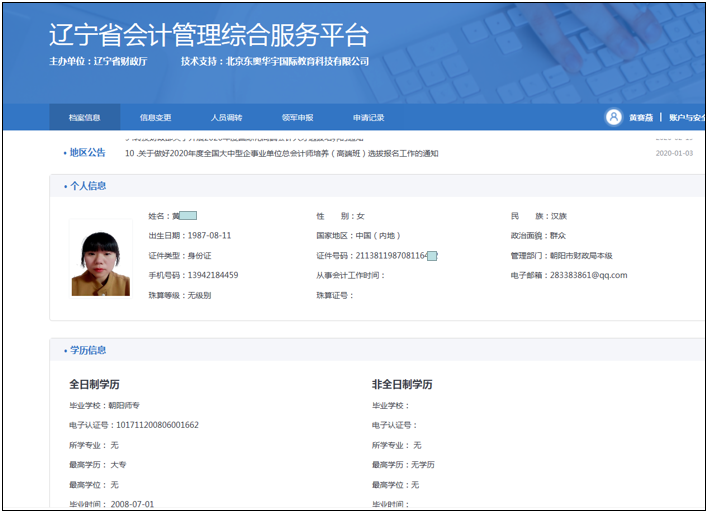Click the 个人信息 section header

[x=88, y=186]
